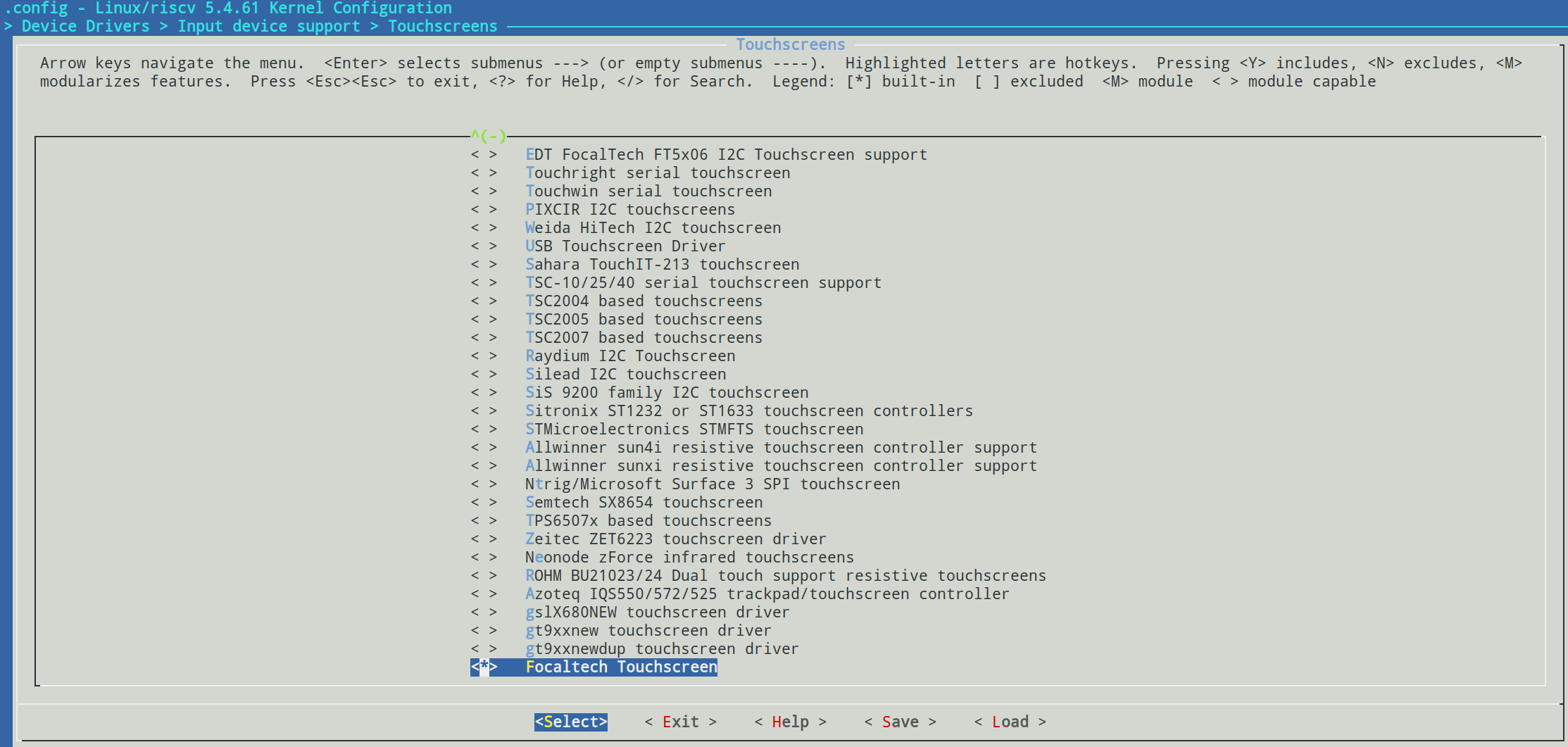Click the Load button
The height and width of the screenshot is (747, 1568).
[x=1010, y=722]
